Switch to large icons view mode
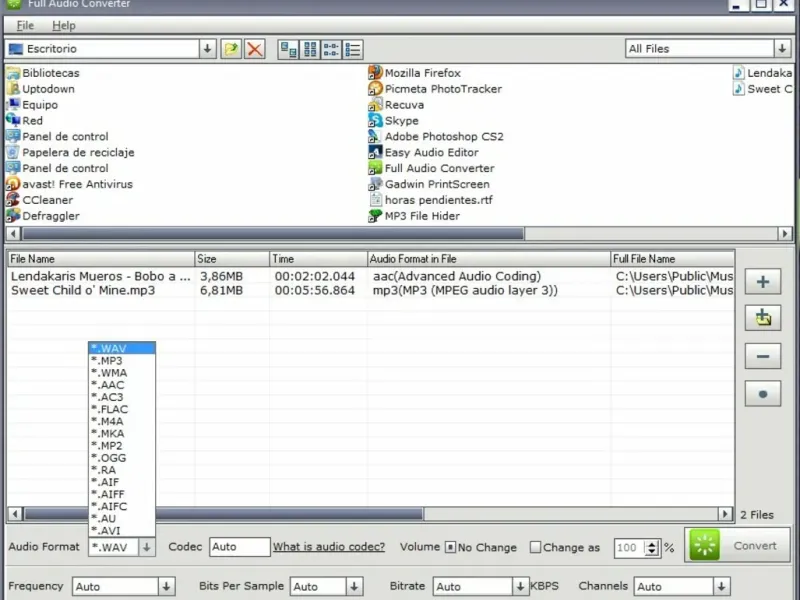Image resolution: width=800 pixels, height=600 pixels. pos(289,49)
